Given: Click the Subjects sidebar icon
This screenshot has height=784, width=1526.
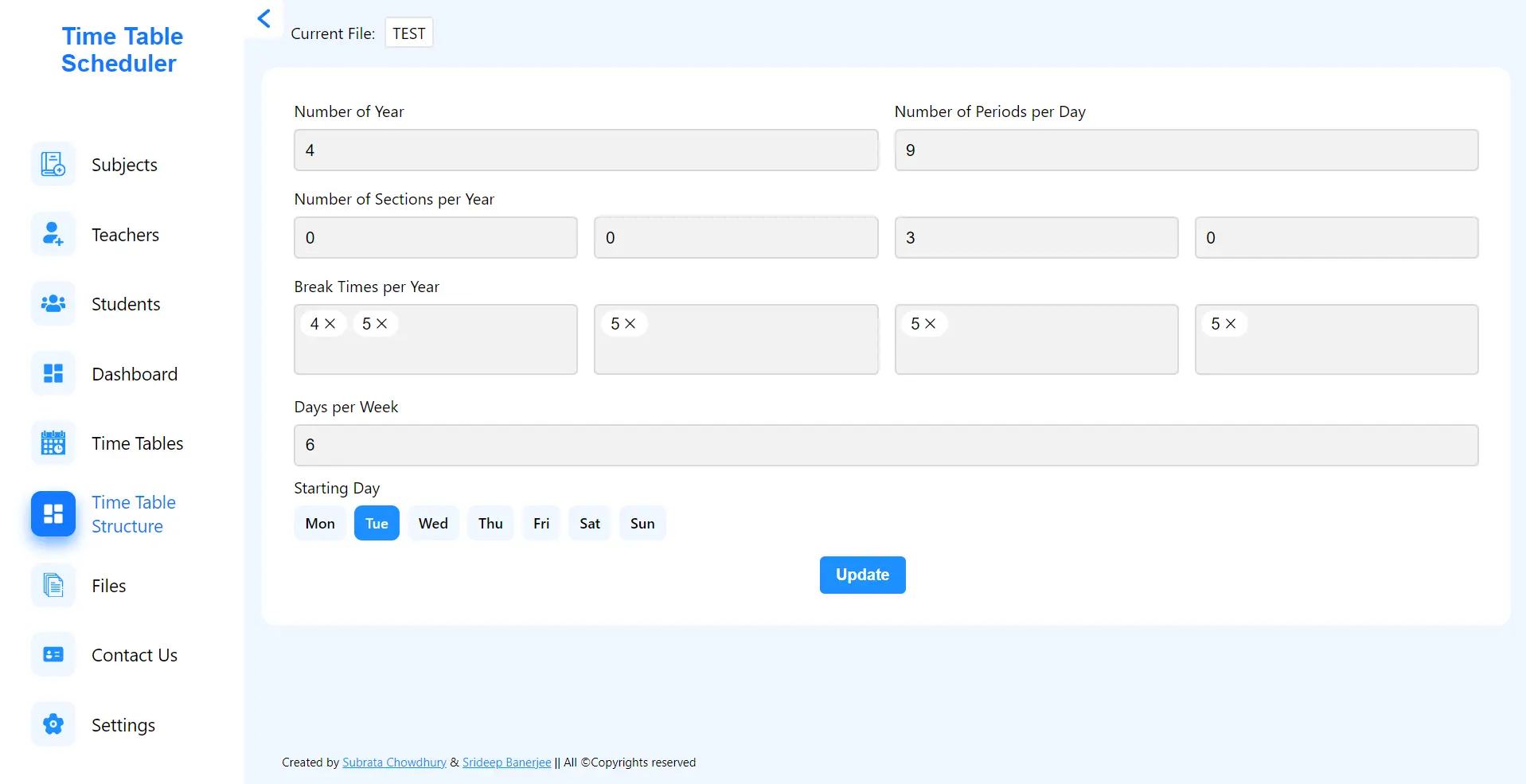Looking at the screenshot, I should pyautogui.click(x=53, y=164).
